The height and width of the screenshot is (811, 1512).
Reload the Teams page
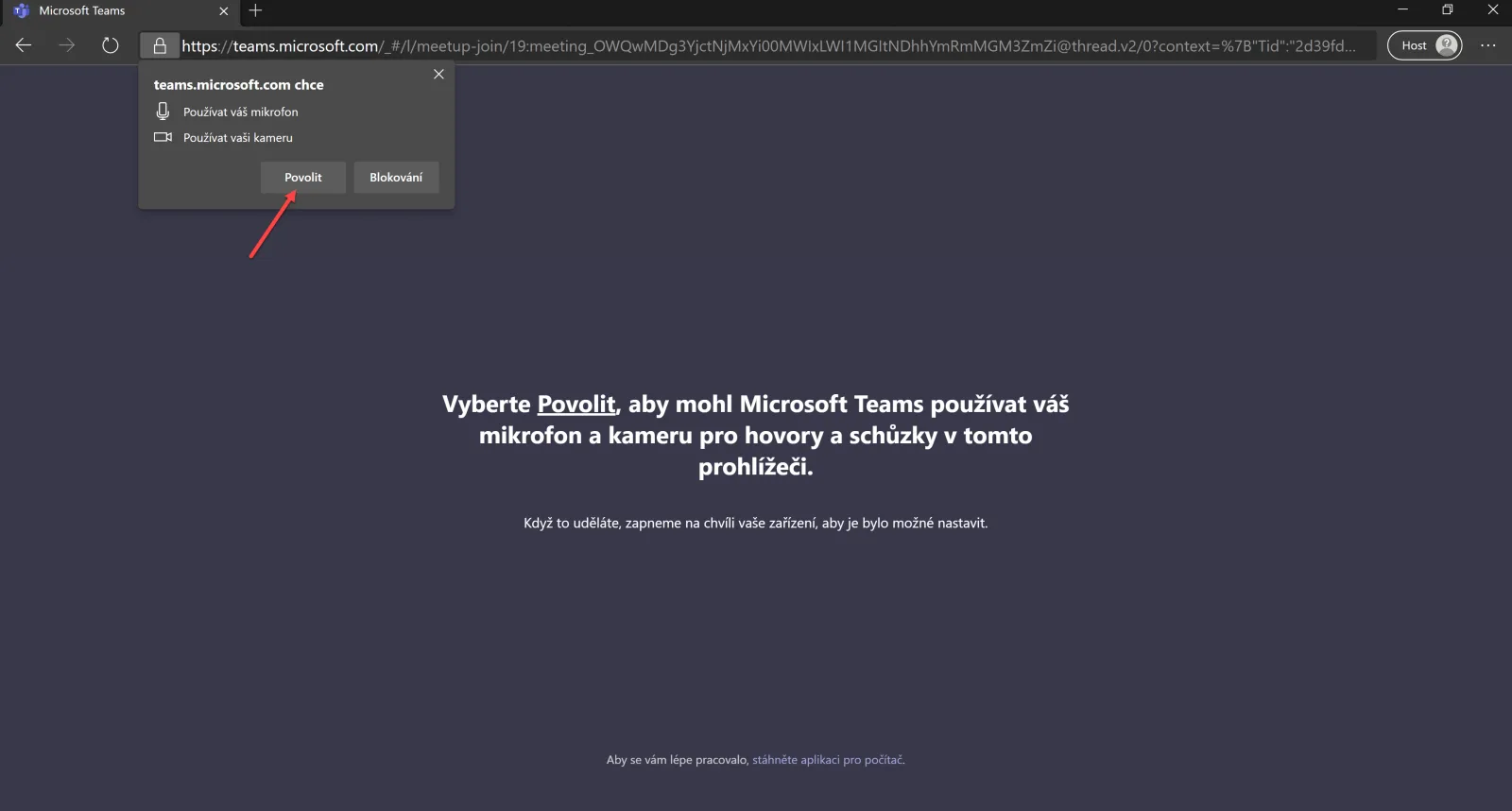(x=111, y=45)
